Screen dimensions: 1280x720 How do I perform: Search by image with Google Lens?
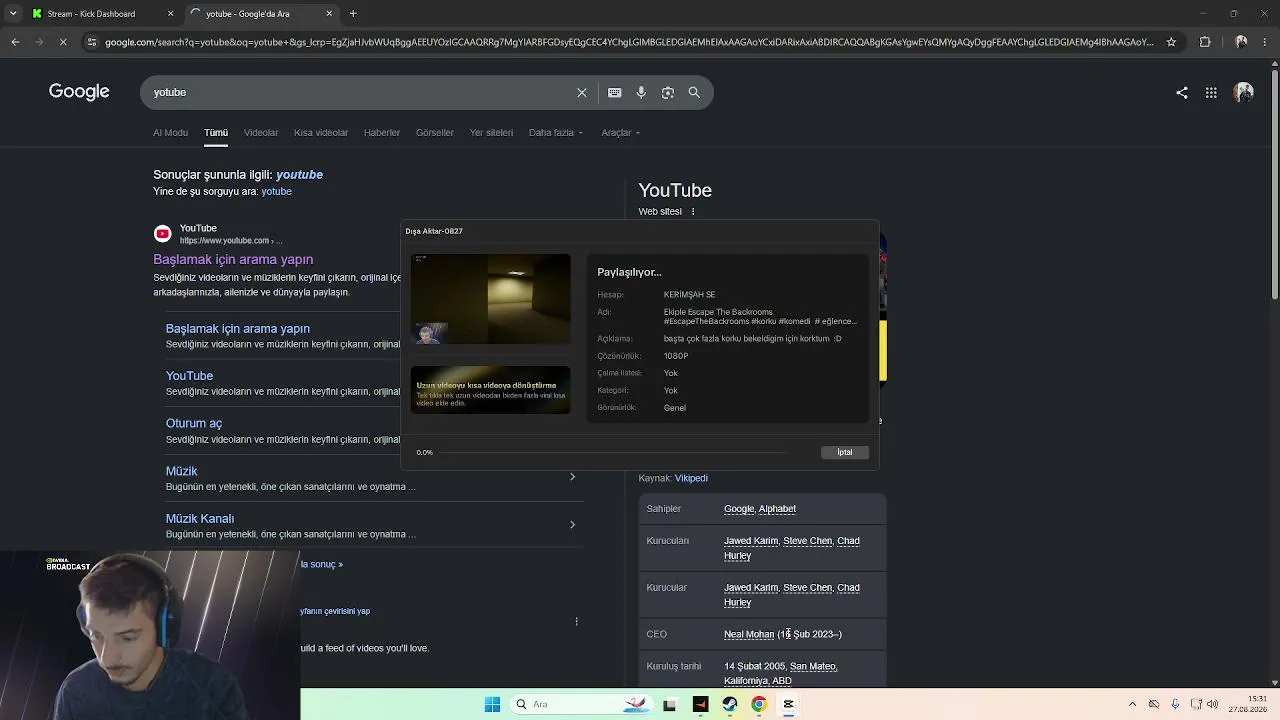(x=668, y=92)
